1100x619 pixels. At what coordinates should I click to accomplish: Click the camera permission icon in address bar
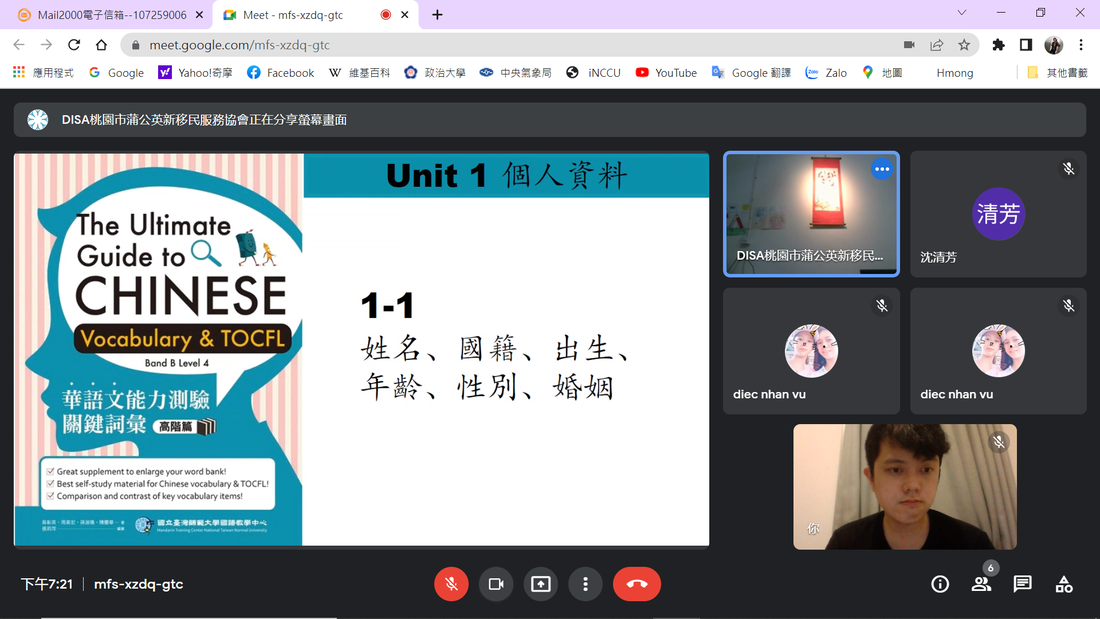pos(909,45)
